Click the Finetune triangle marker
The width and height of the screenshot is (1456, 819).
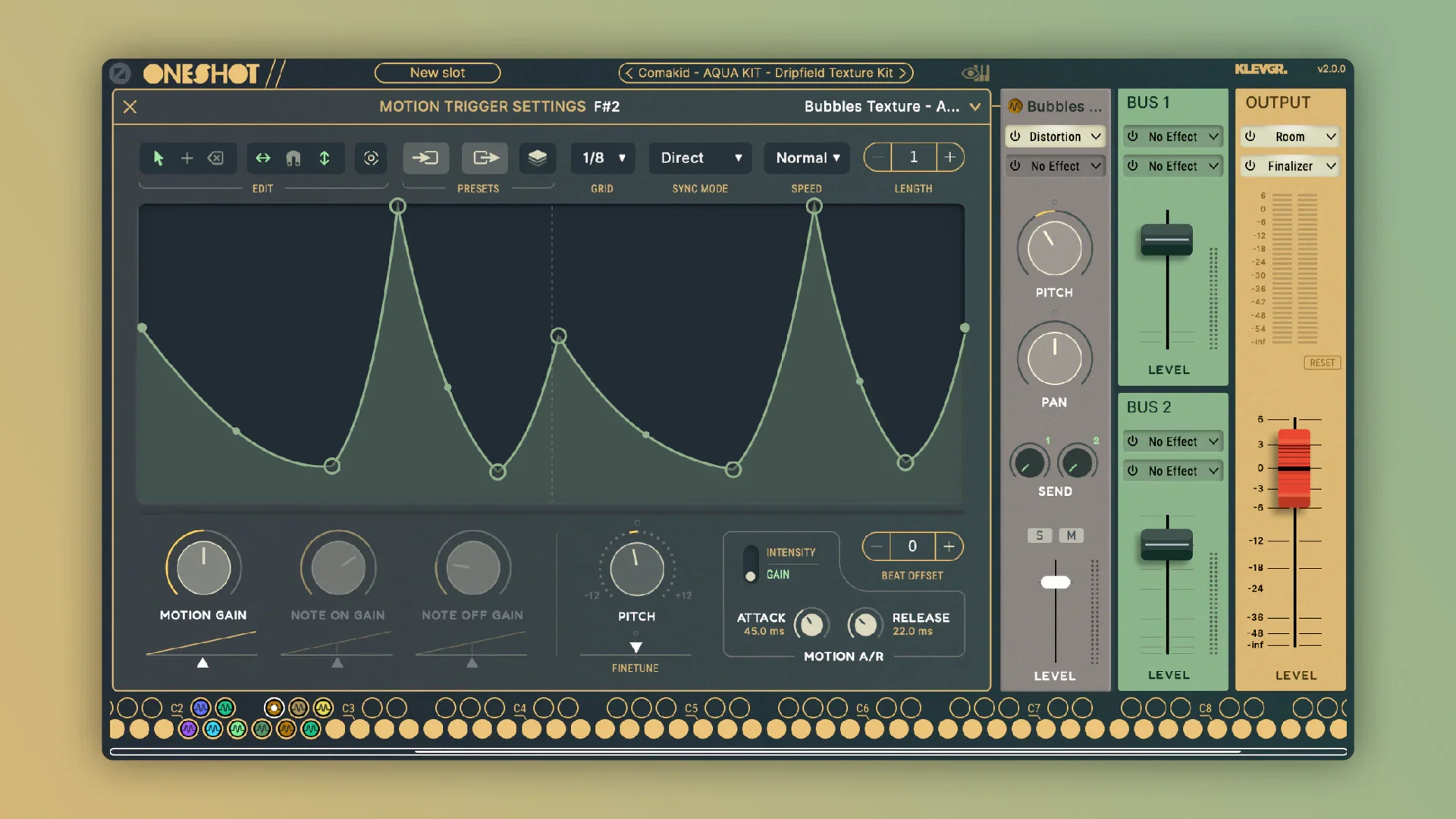636,648
